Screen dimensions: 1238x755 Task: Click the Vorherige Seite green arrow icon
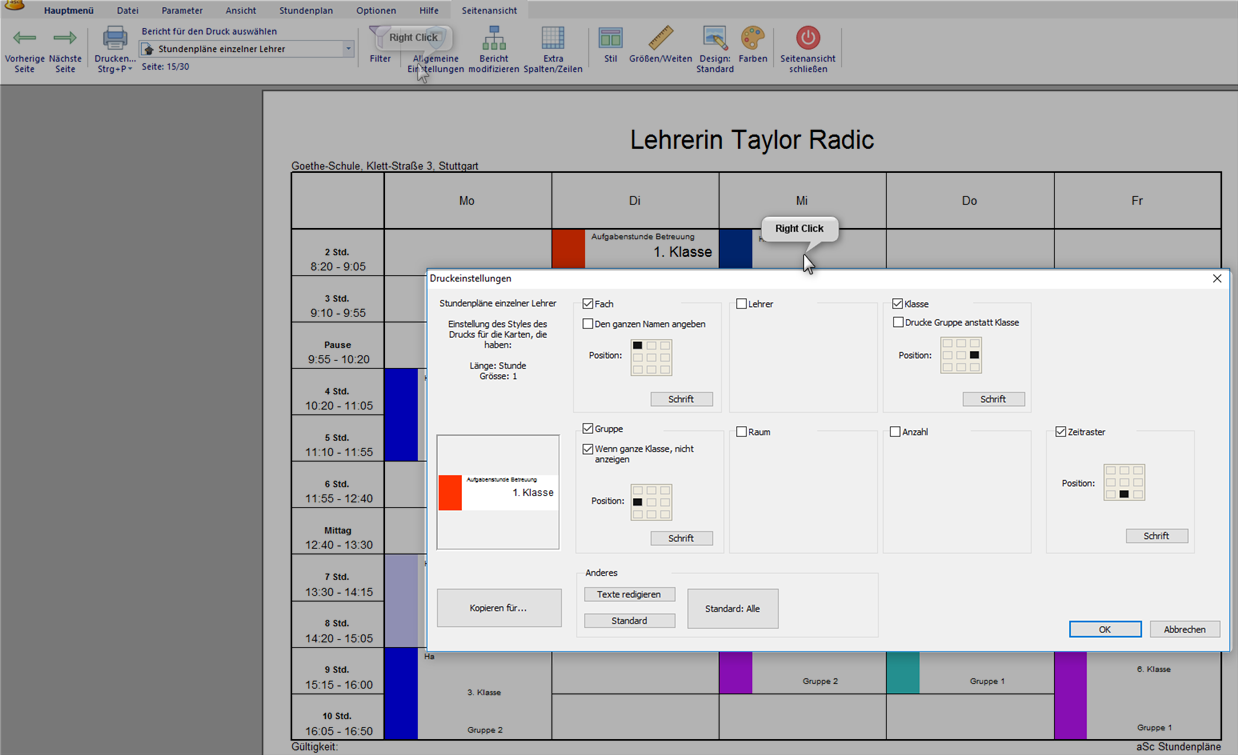coord(24,39)
